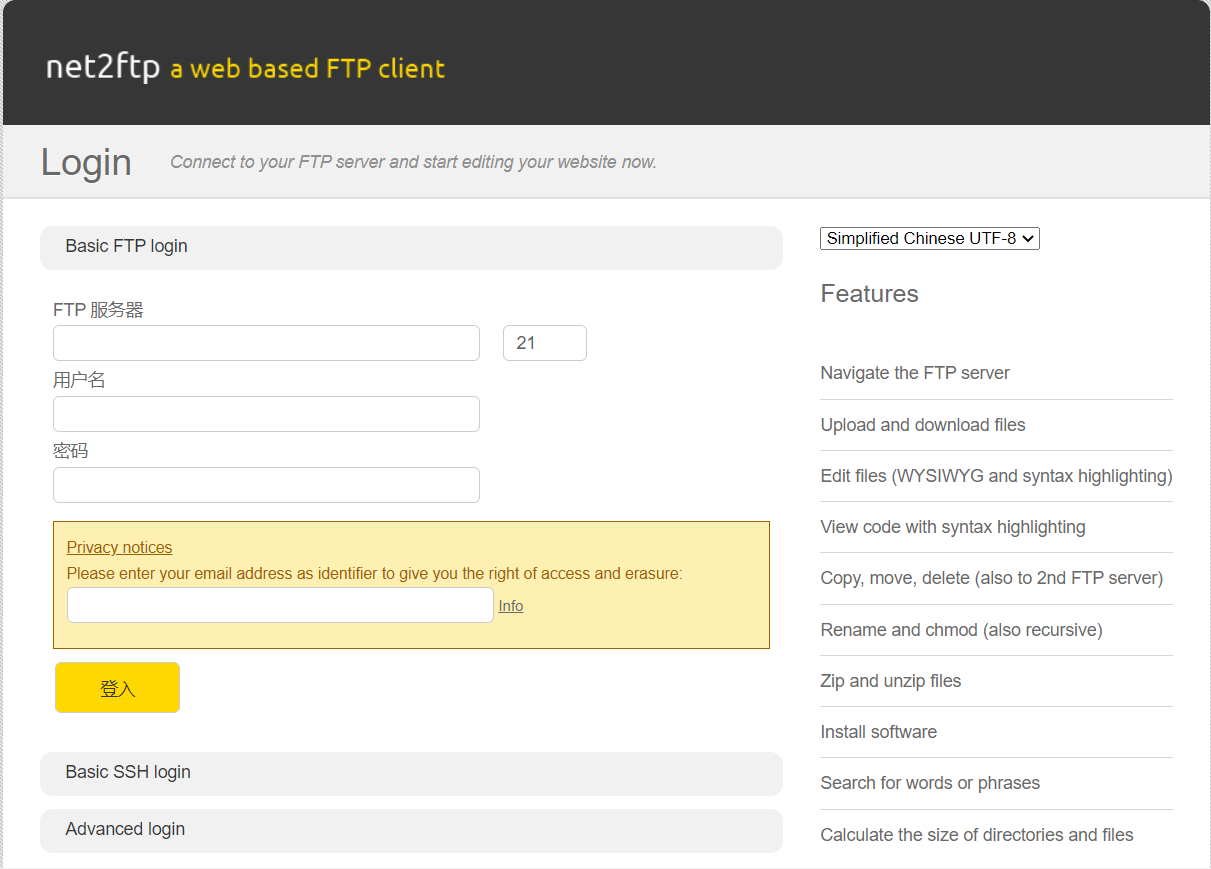
Task: Select Upload and download files feature
Action: click(923, 425)
